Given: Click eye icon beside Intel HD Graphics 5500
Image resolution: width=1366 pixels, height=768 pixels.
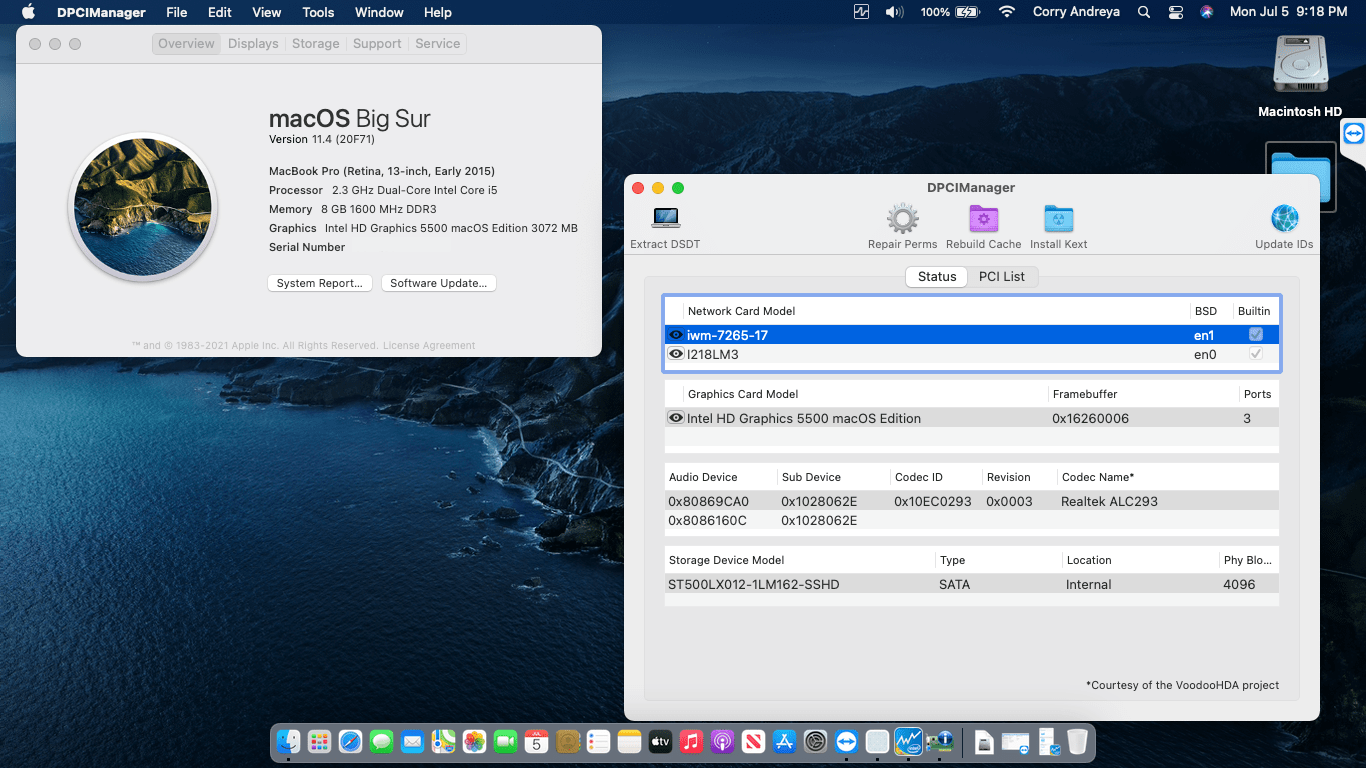Looking at the screenshot, I should tap(676, 418).
